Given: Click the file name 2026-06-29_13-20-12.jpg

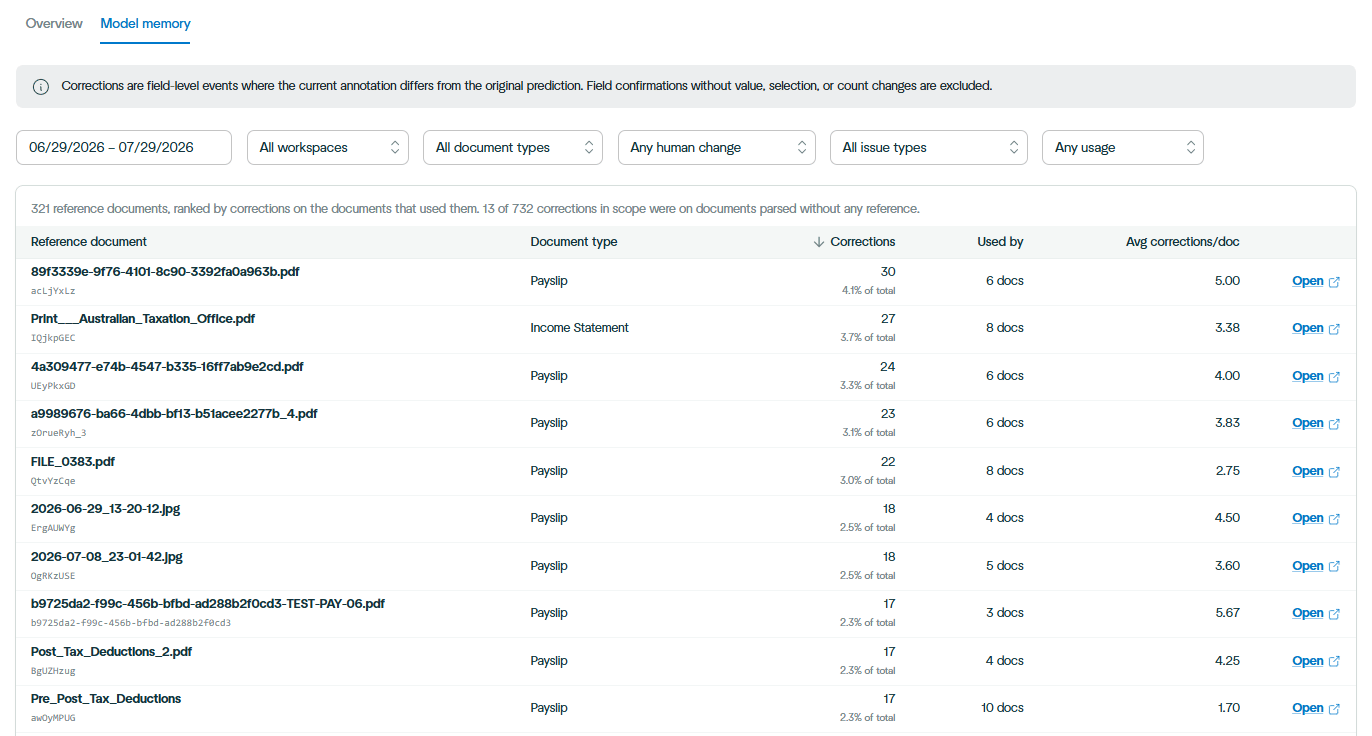Looking at the screenshot, I should [x=106, y=509].
